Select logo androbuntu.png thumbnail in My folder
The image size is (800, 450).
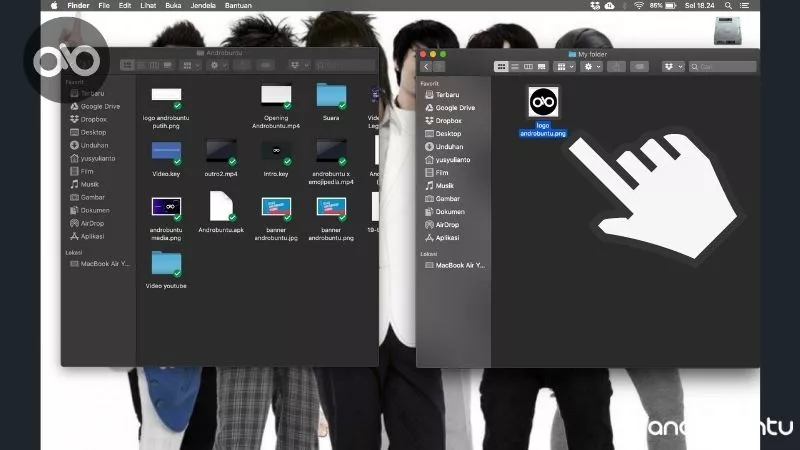(x=543, y=102)
